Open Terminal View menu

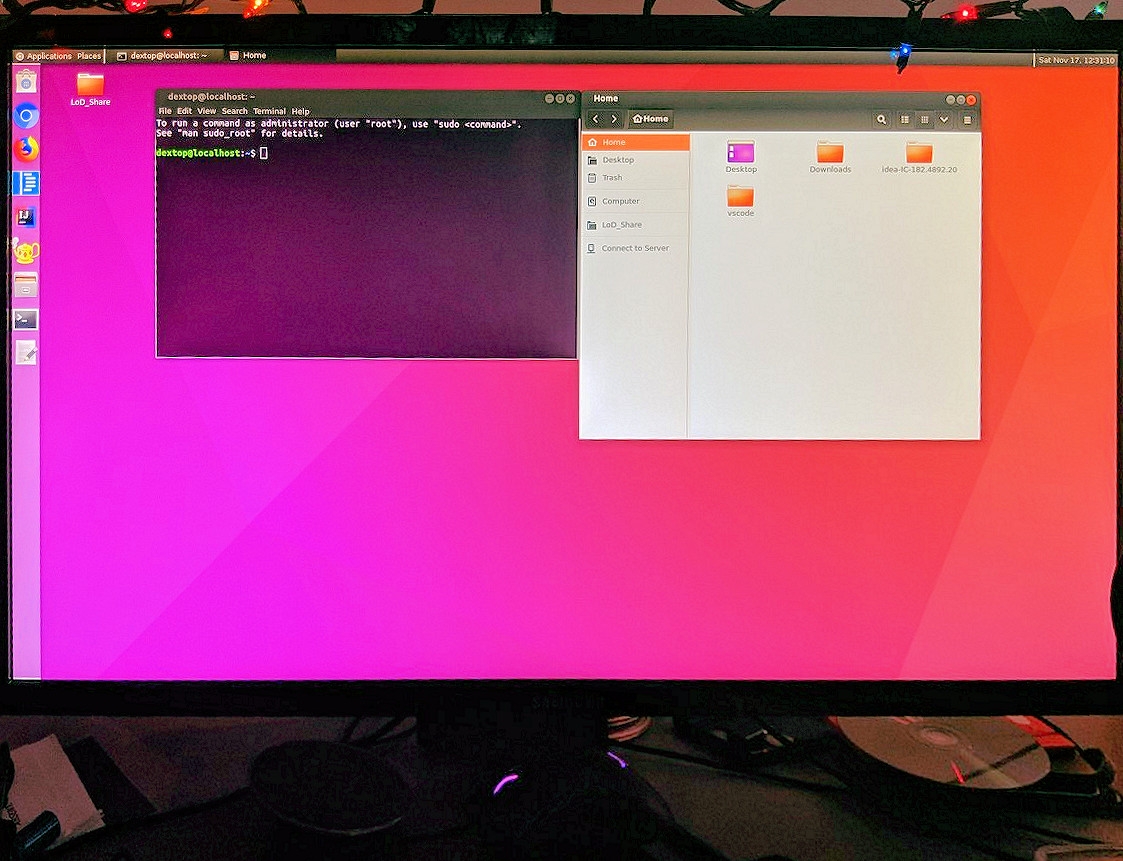pyautogui.click(x=206, y=111)
